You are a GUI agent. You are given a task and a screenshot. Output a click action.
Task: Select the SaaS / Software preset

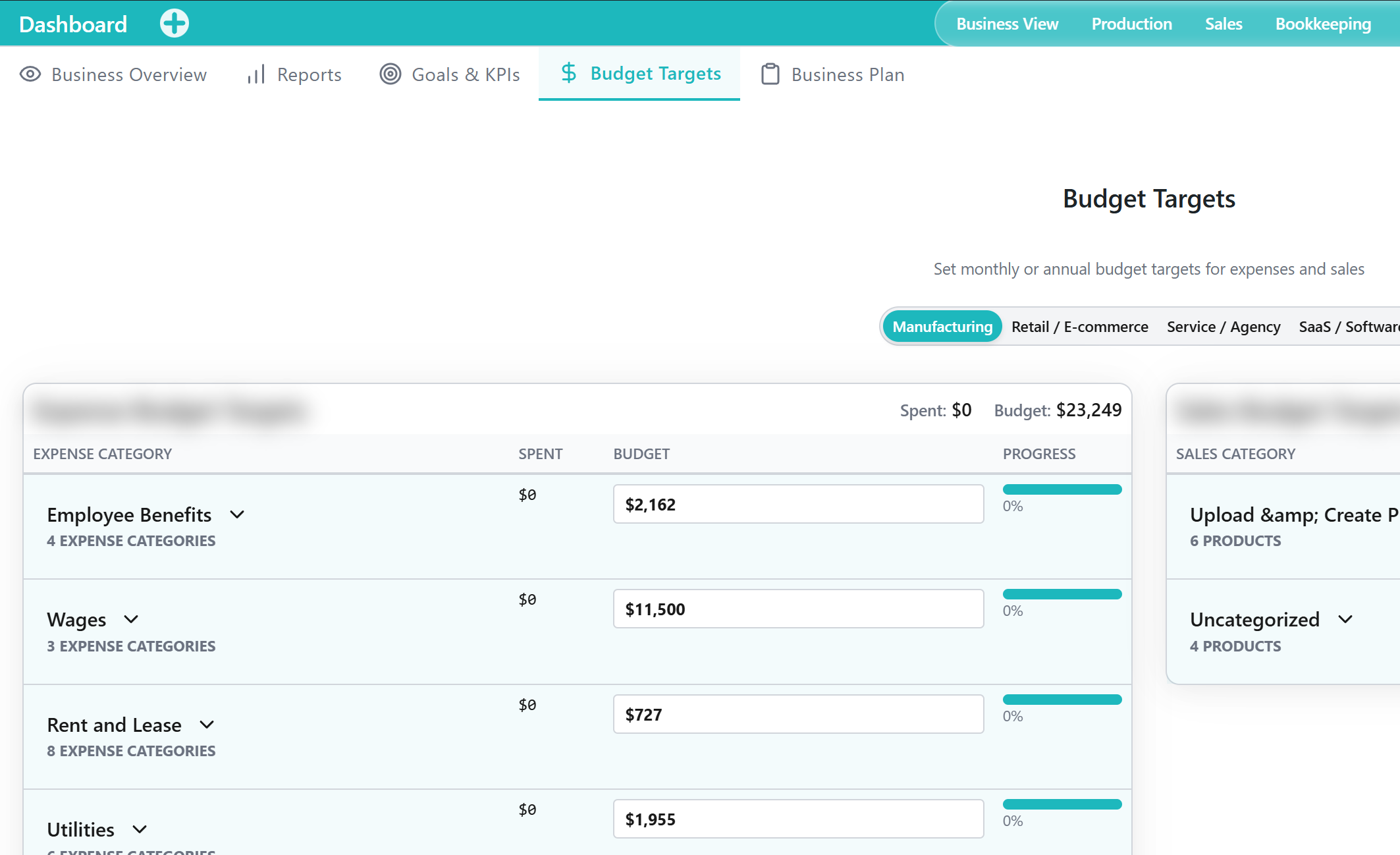coord(1349,327)
